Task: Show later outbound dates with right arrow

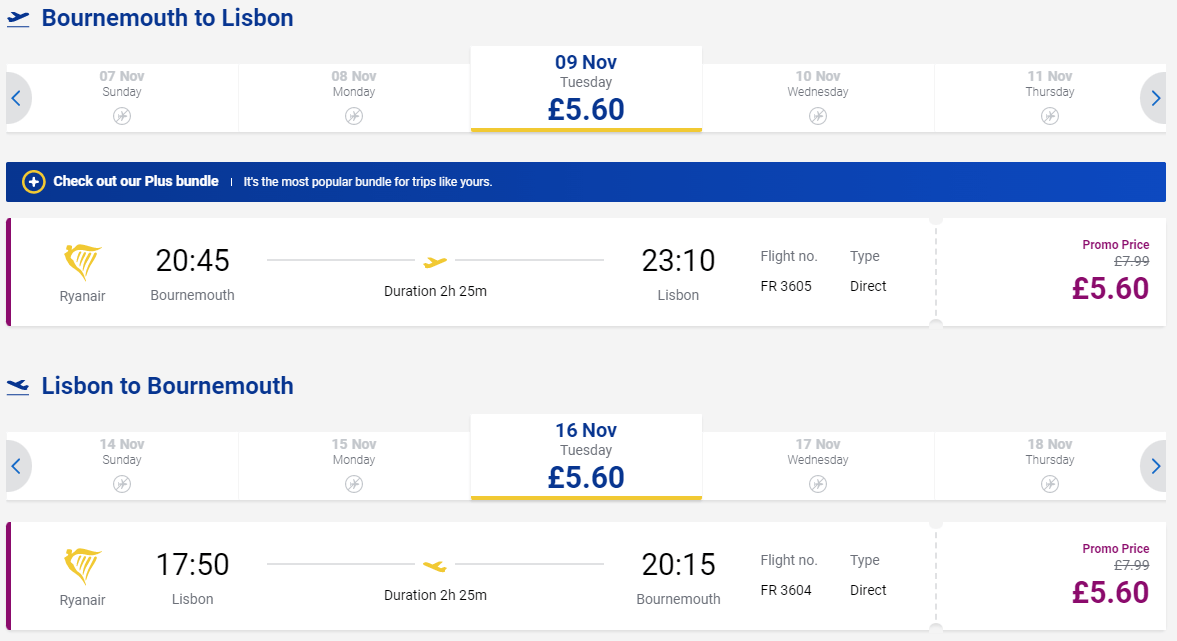Action: pos(1154,98)
